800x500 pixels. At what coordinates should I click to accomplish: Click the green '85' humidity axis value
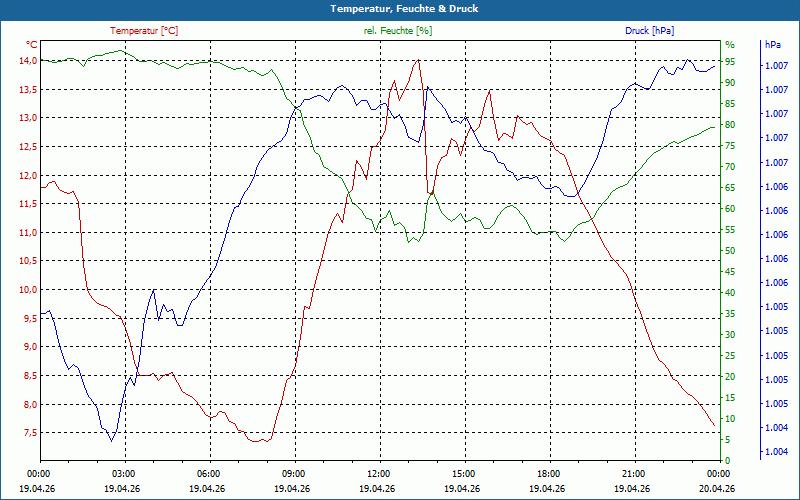(730, 104)
